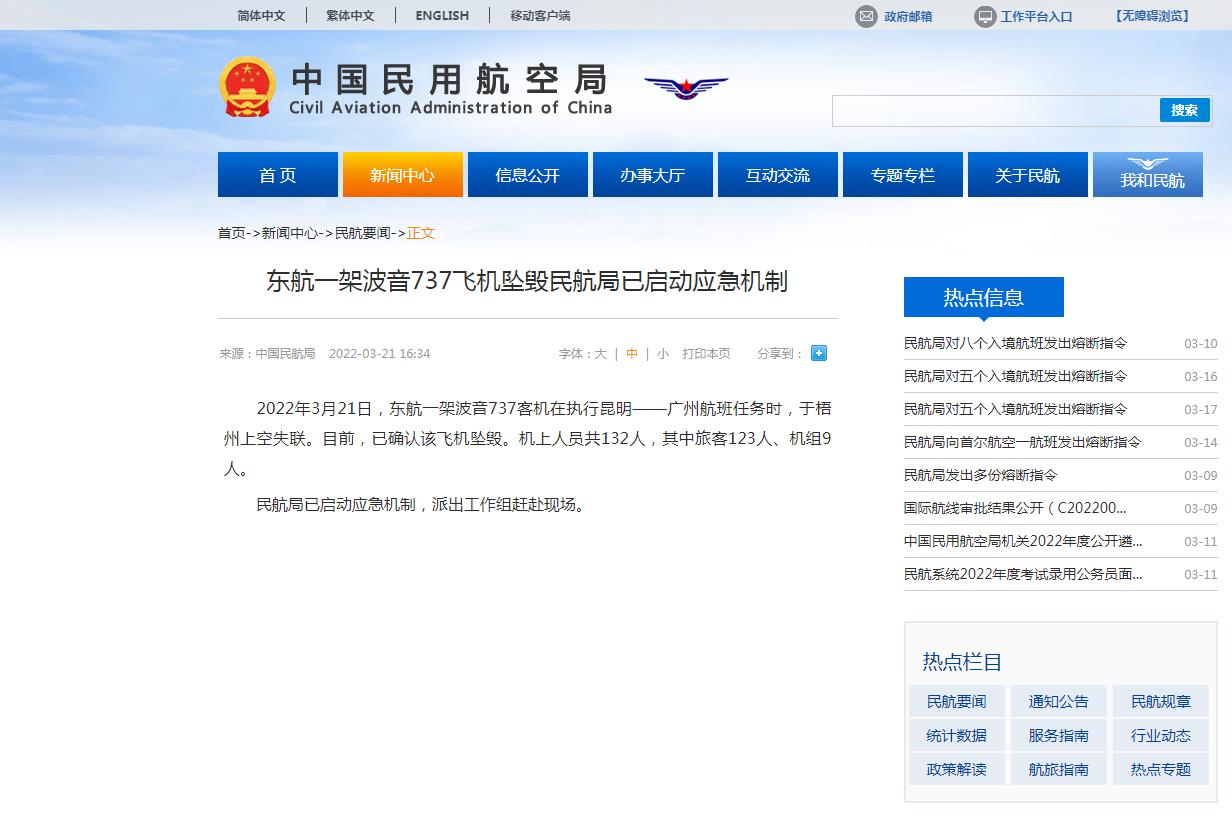Screen dimensions: 1232x820
Task: Select medium font size 中
Action: 632,354
